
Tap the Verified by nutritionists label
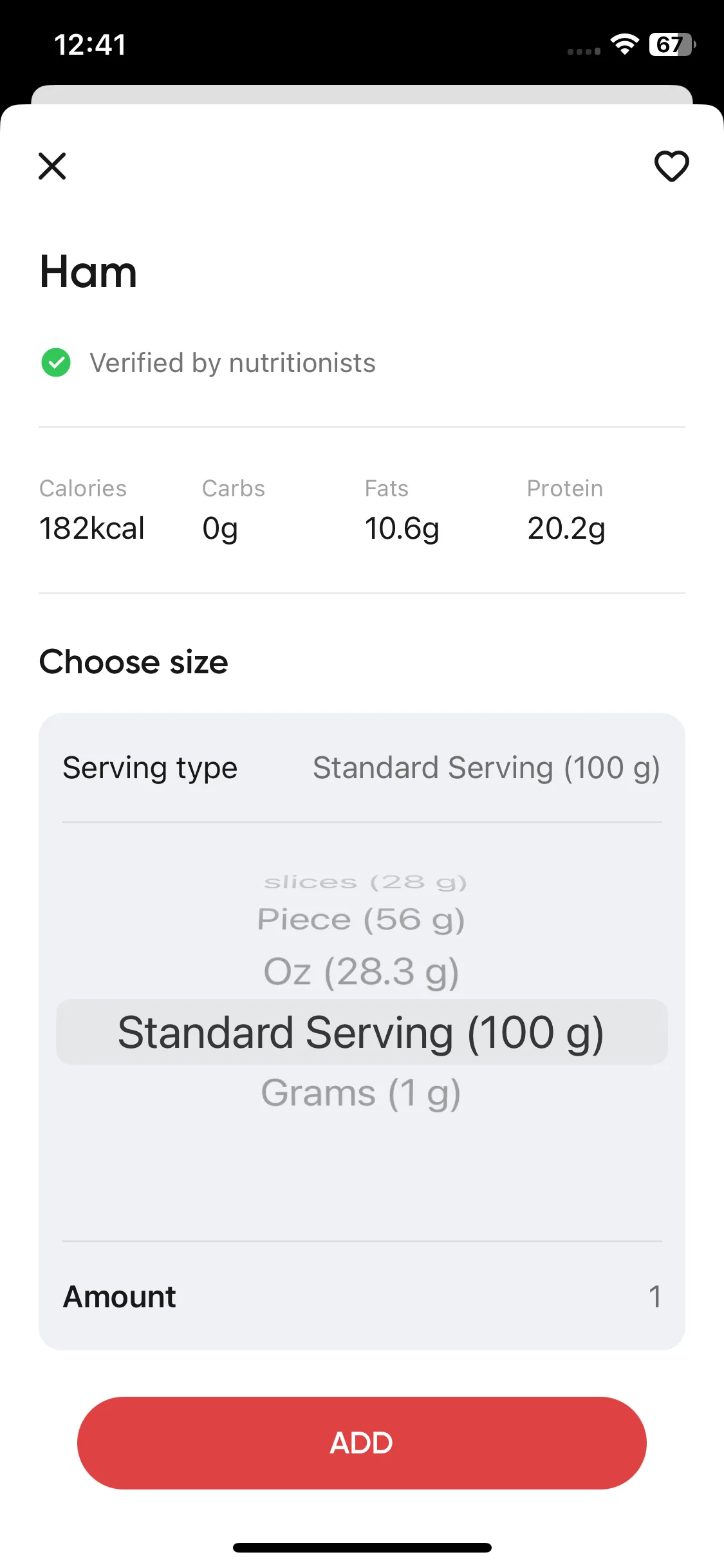232,362
